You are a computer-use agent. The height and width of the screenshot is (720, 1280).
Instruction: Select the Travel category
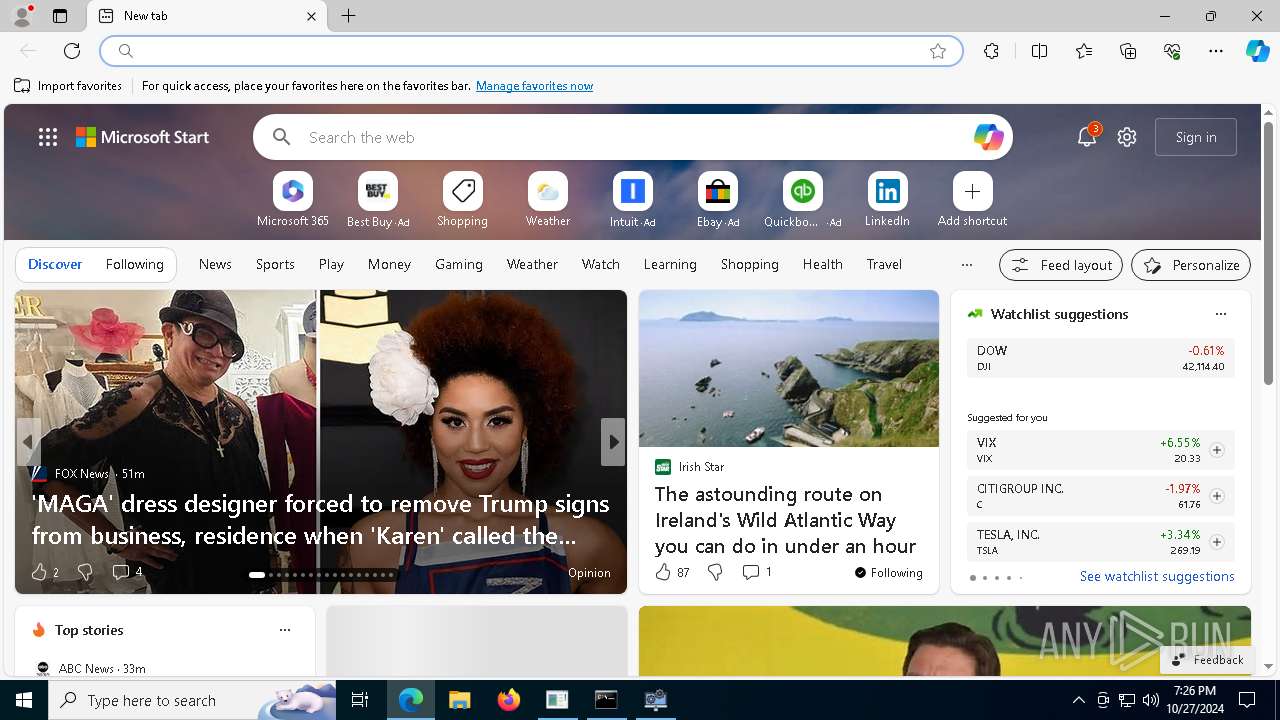pos(884,264)
